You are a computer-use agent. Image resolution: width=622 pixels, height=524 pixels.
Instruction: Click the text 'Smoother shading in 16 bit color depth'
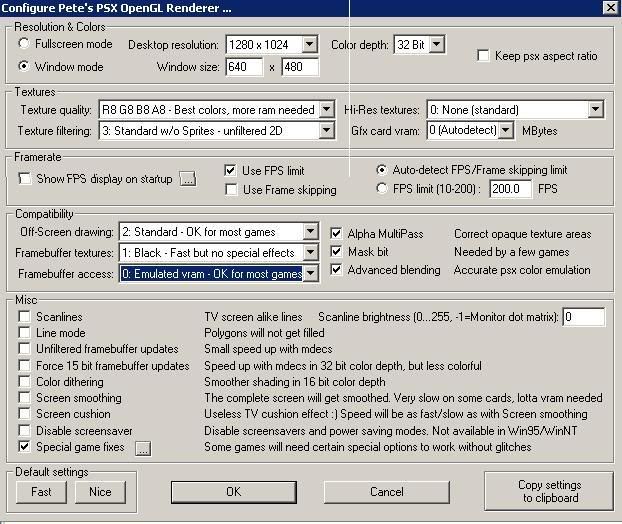click(x=295, y=382)
